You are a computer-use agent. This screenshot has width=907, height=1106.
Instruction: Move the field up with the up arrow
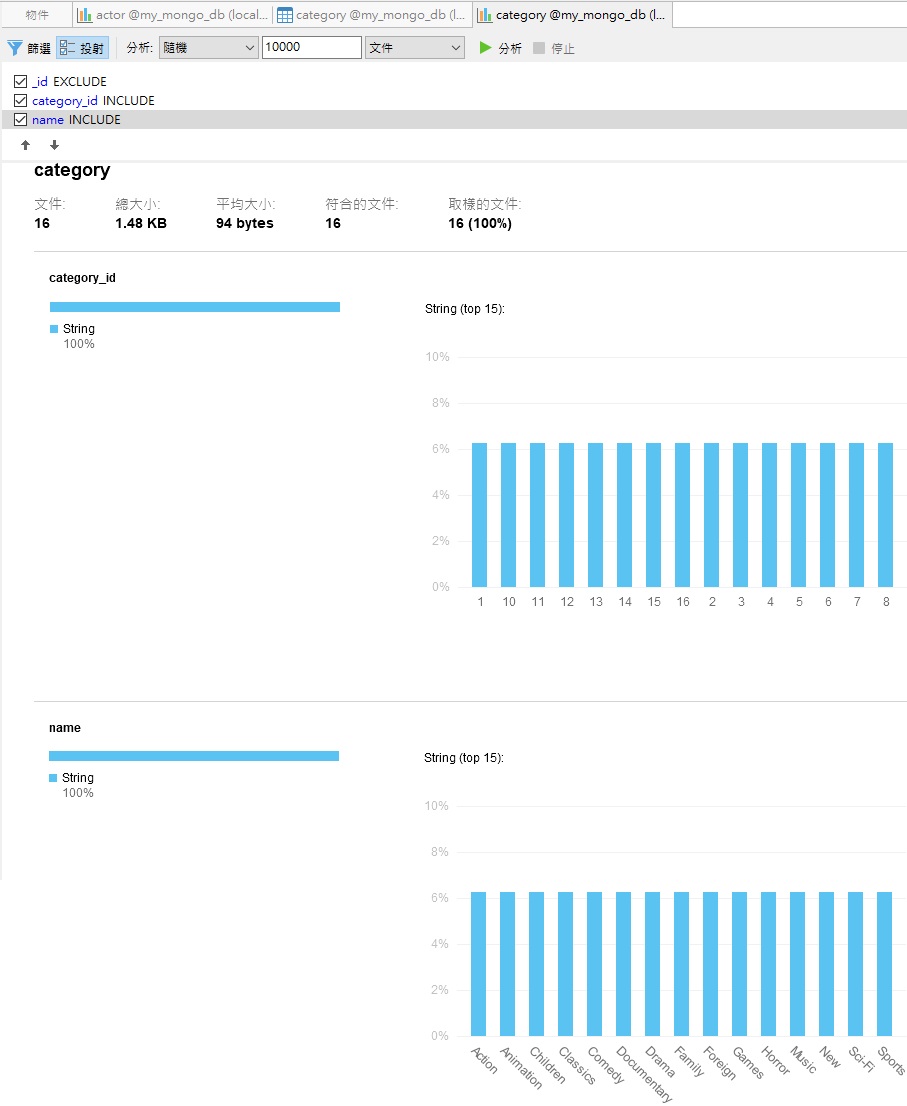26,145
